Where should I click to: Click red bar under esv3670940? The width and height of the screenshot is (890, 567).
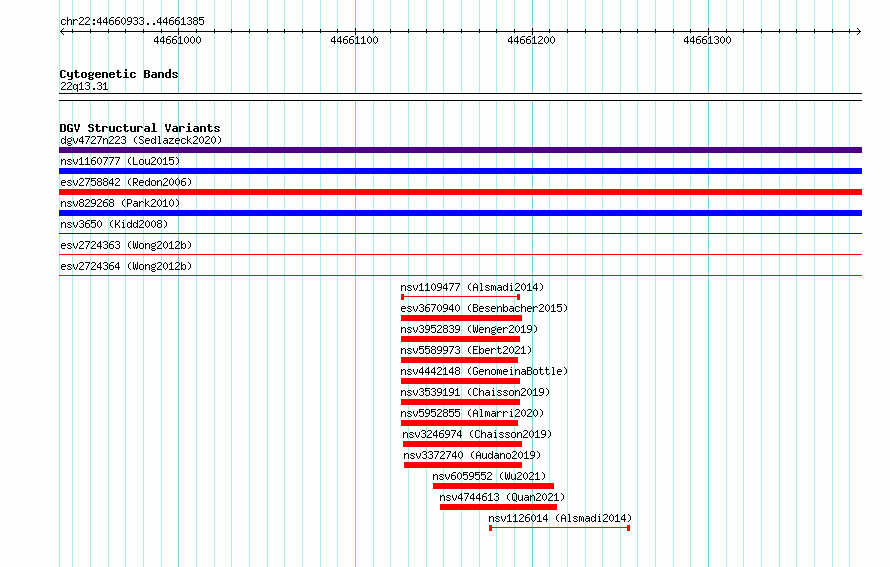pos(461,318)
